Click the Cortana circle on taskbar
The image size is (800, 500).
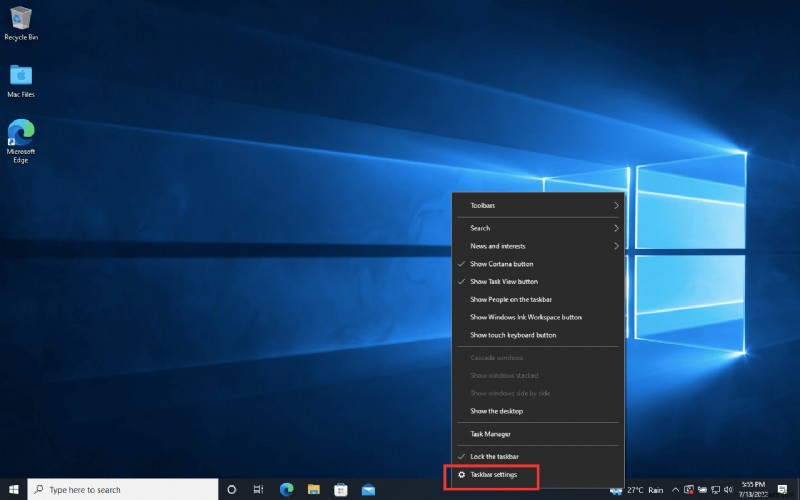point(232,489)
